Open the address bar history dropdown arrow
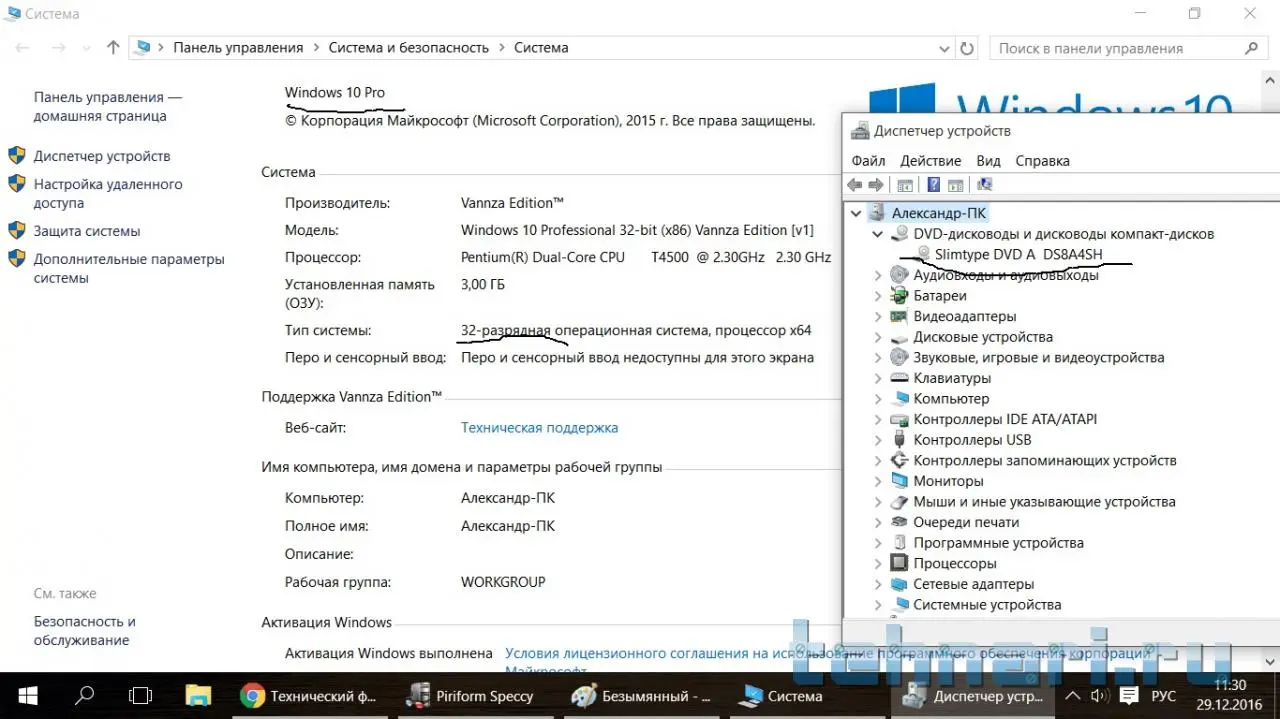This screenshot has width=1280, height=719. click(945, 48)
